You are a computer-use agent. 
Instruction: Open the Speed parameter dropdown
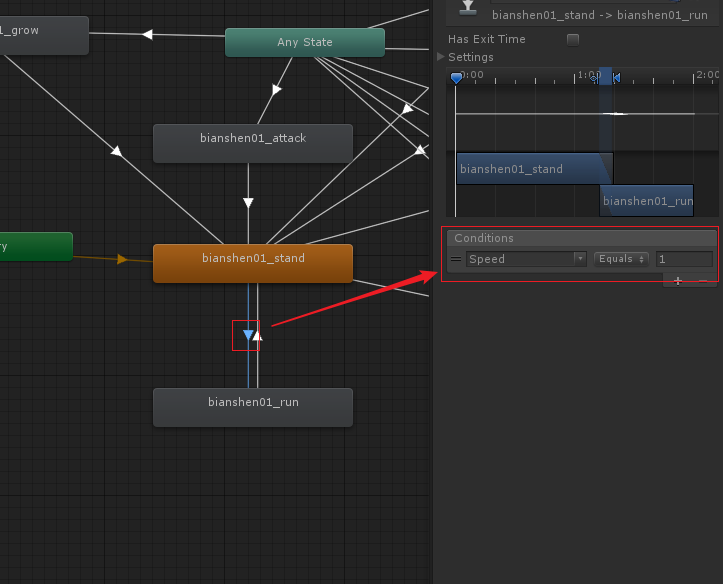[526, 259]
